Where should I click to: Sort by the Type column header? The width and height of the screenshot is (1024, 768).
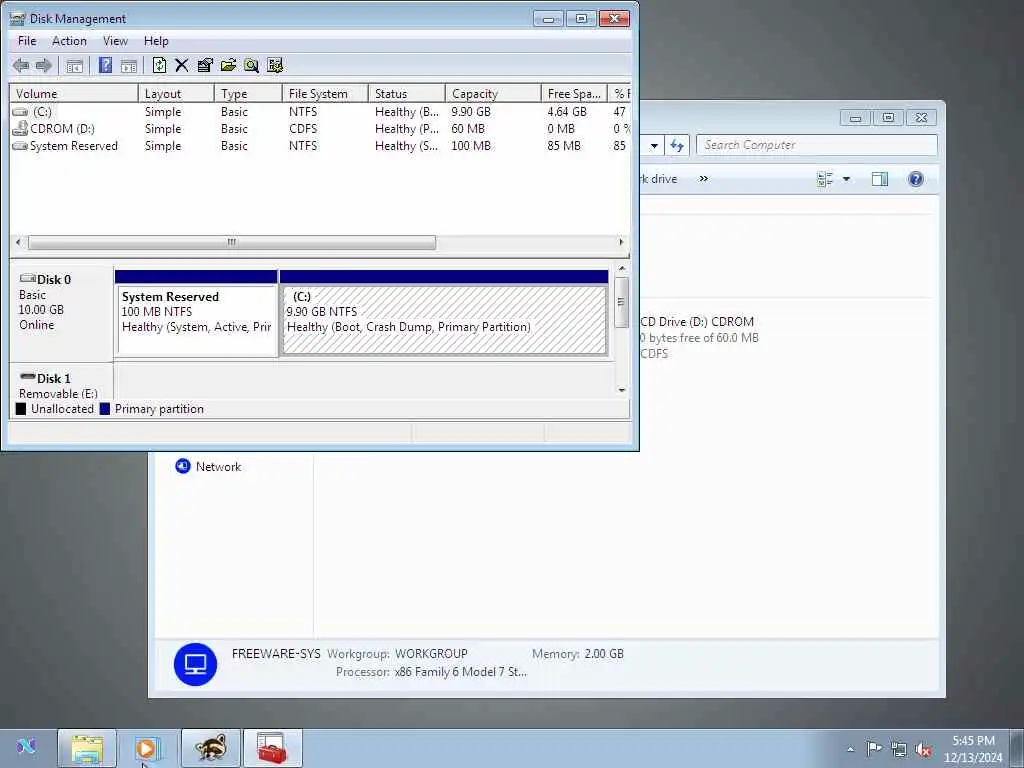pos(248,93)
